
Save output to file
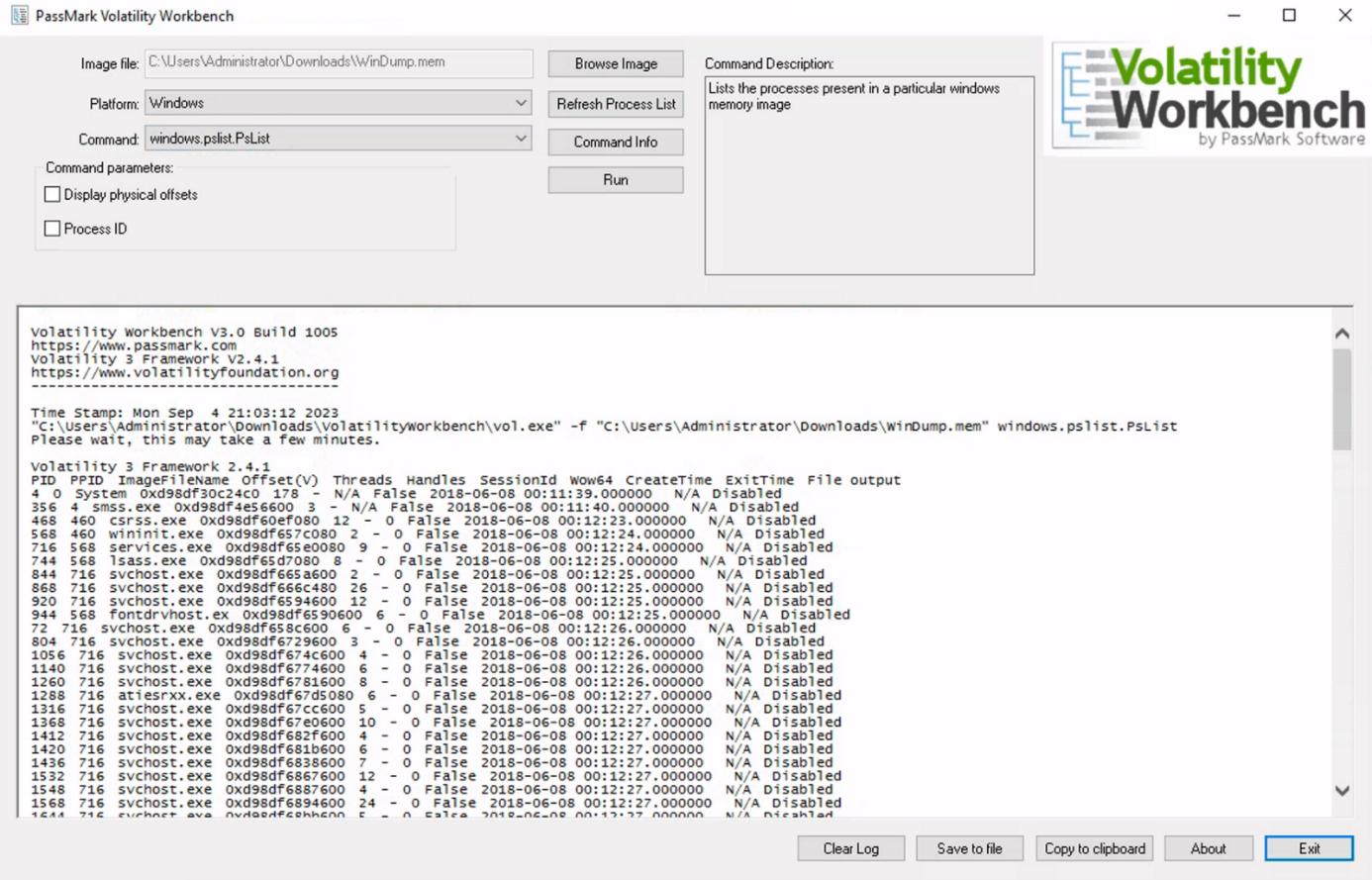(x=969, y=848)
